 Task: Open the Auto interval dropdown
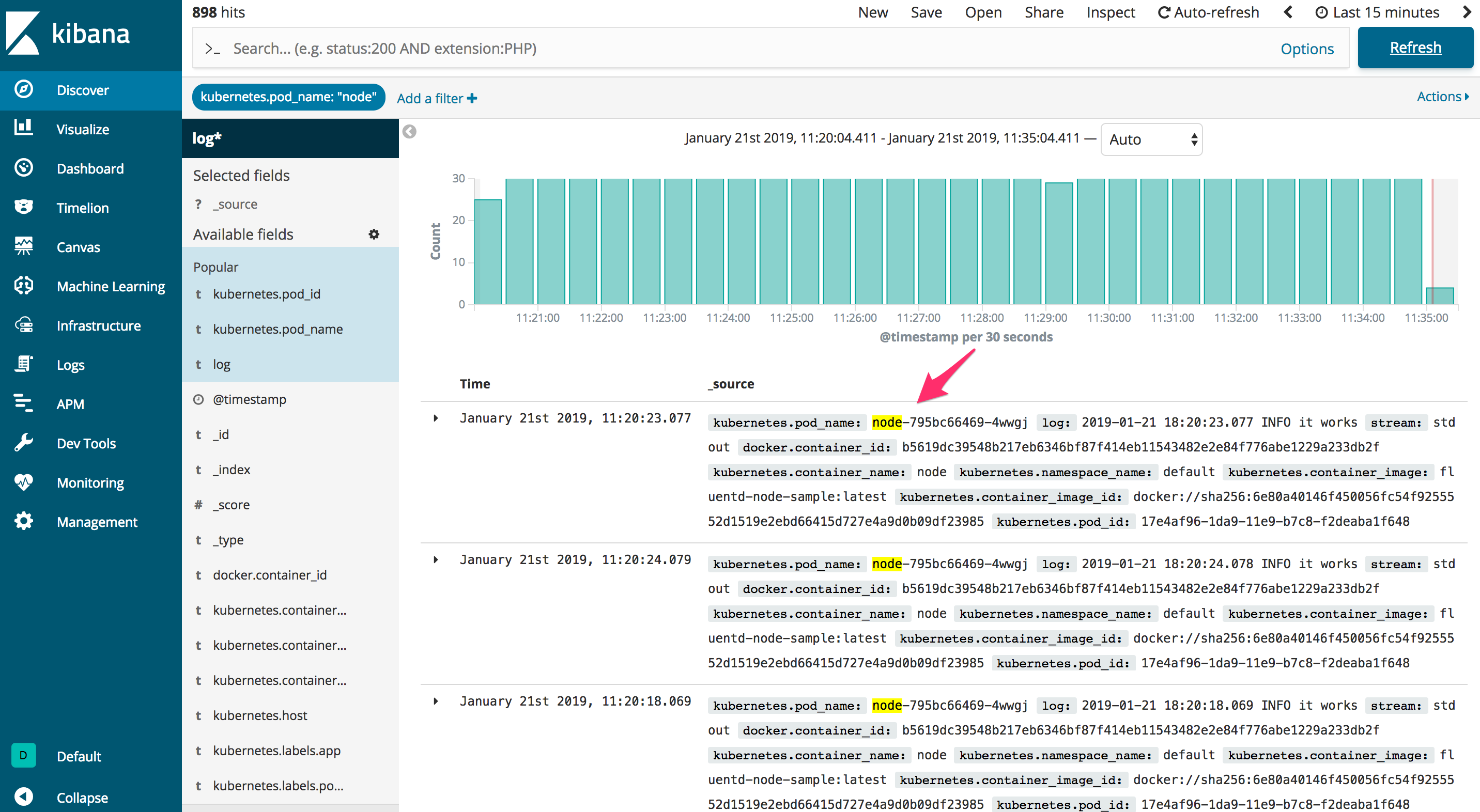[x=1151, y=139]
